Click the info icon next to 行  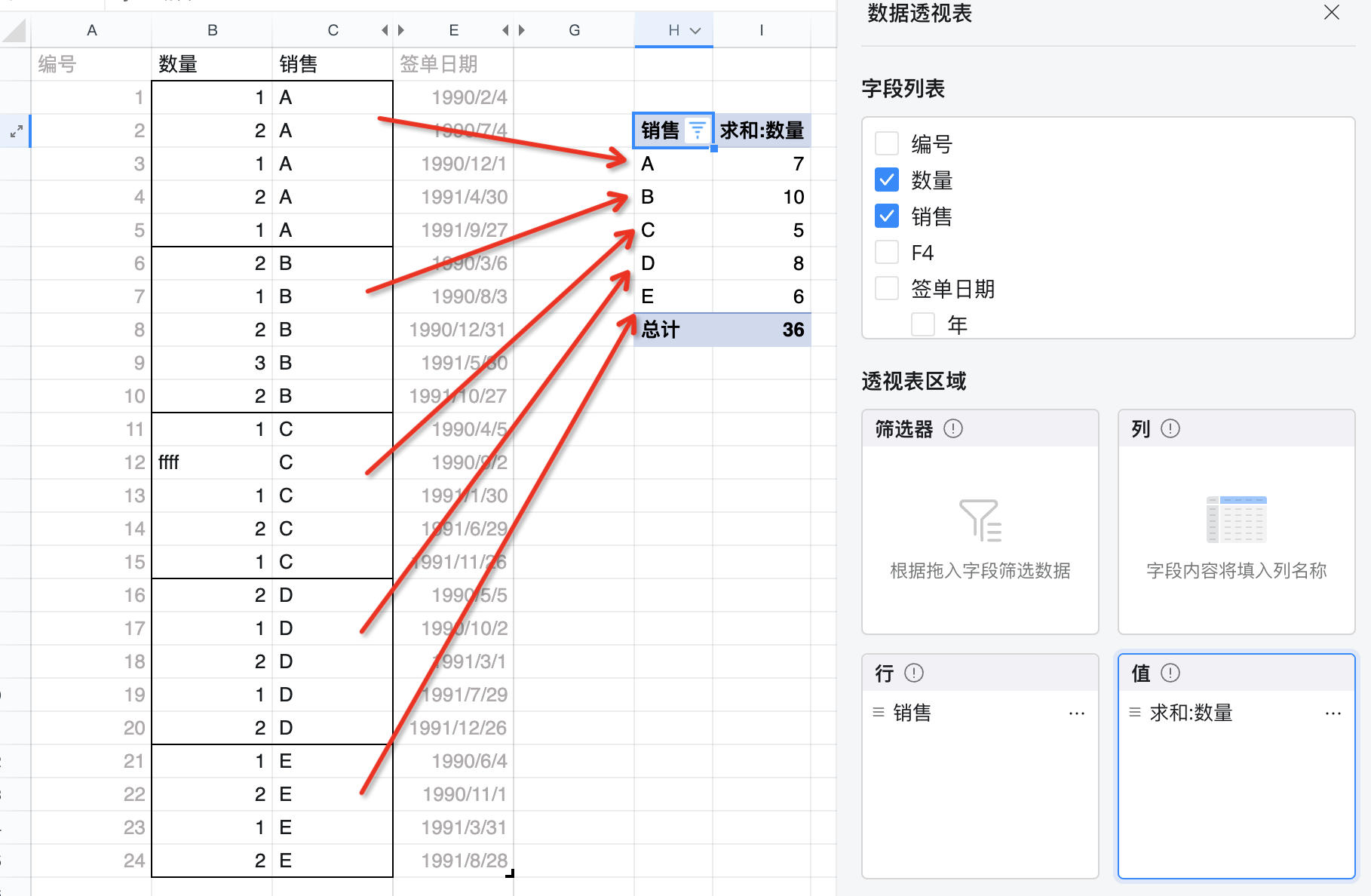pyautogui.click(x=913, y=673)
